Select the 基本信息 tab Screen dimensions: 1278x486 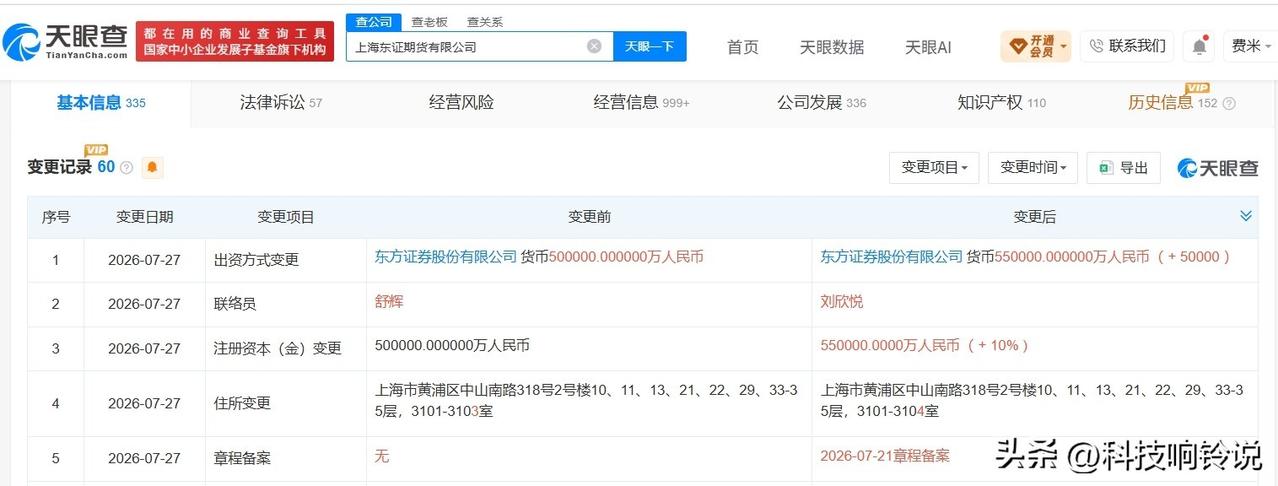(101, 102)
